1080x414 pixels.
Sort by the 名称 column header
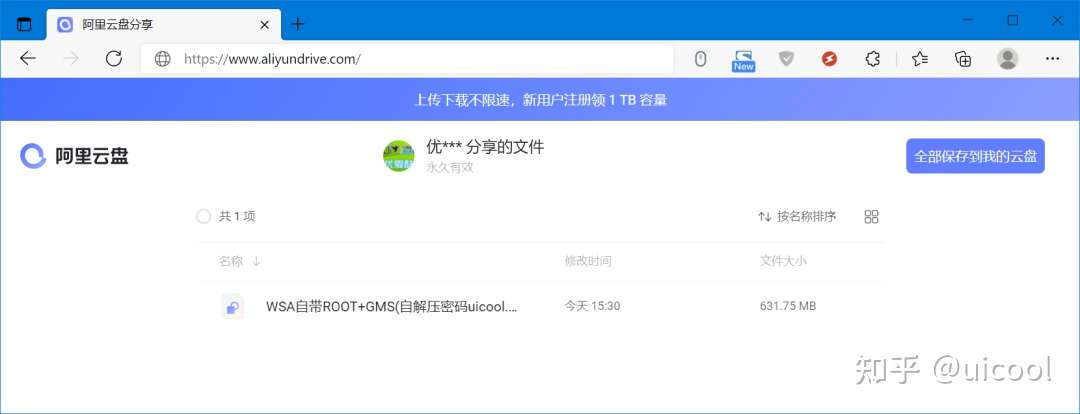pos(231,262)
